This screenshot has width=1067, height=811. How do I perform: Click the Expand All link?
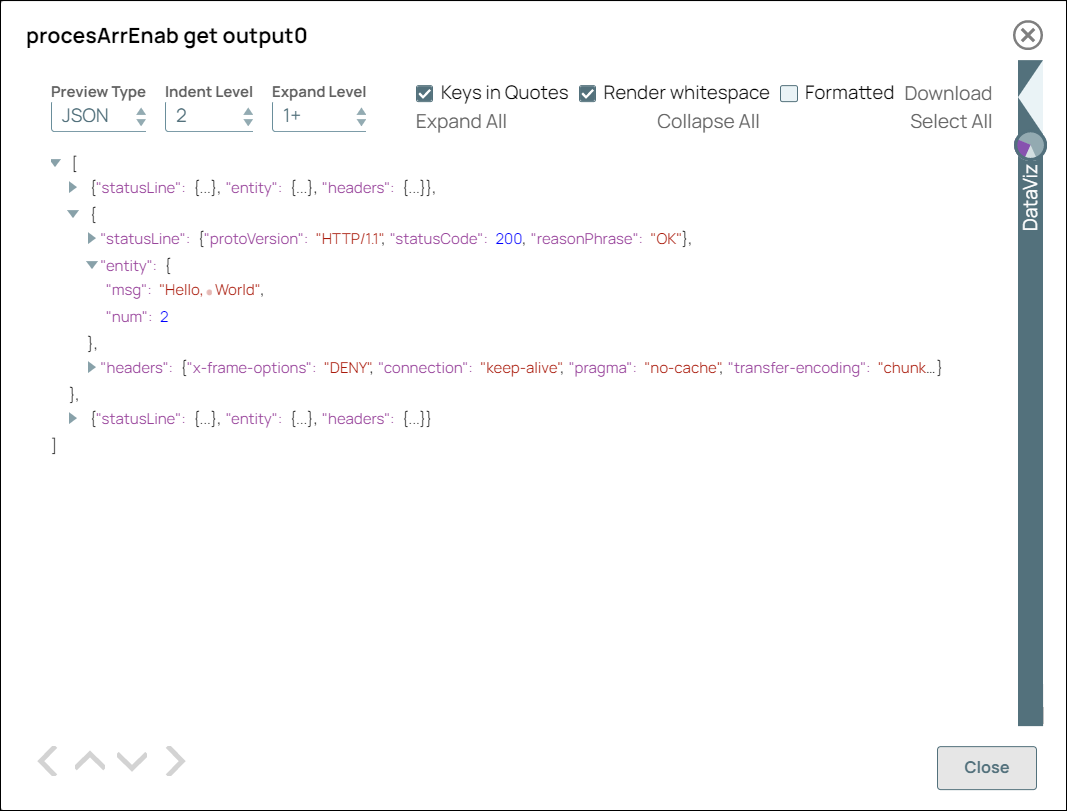(461, 121)
